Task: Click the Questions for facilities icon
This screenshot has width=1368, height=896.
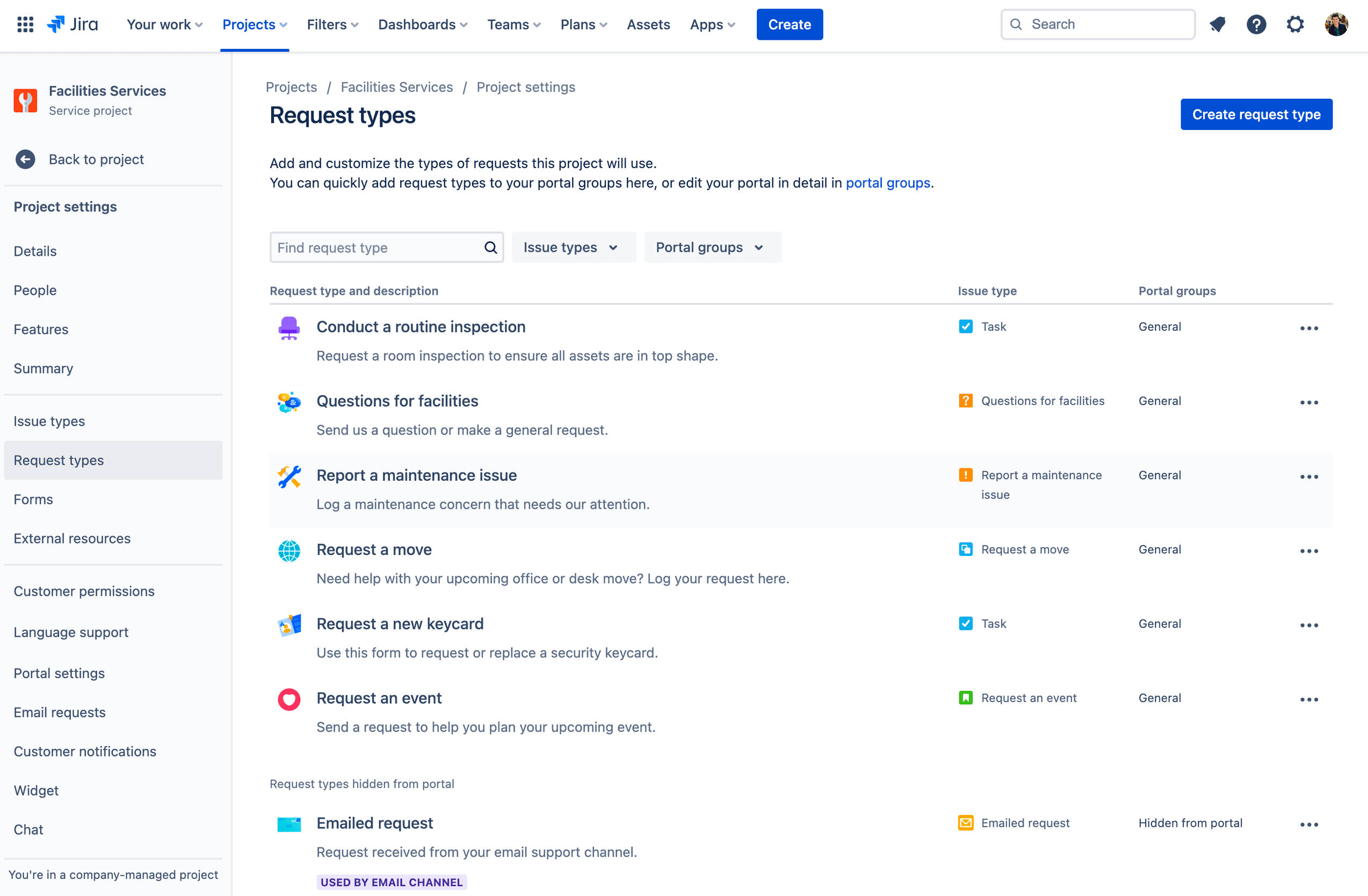Action: [289, 400]
